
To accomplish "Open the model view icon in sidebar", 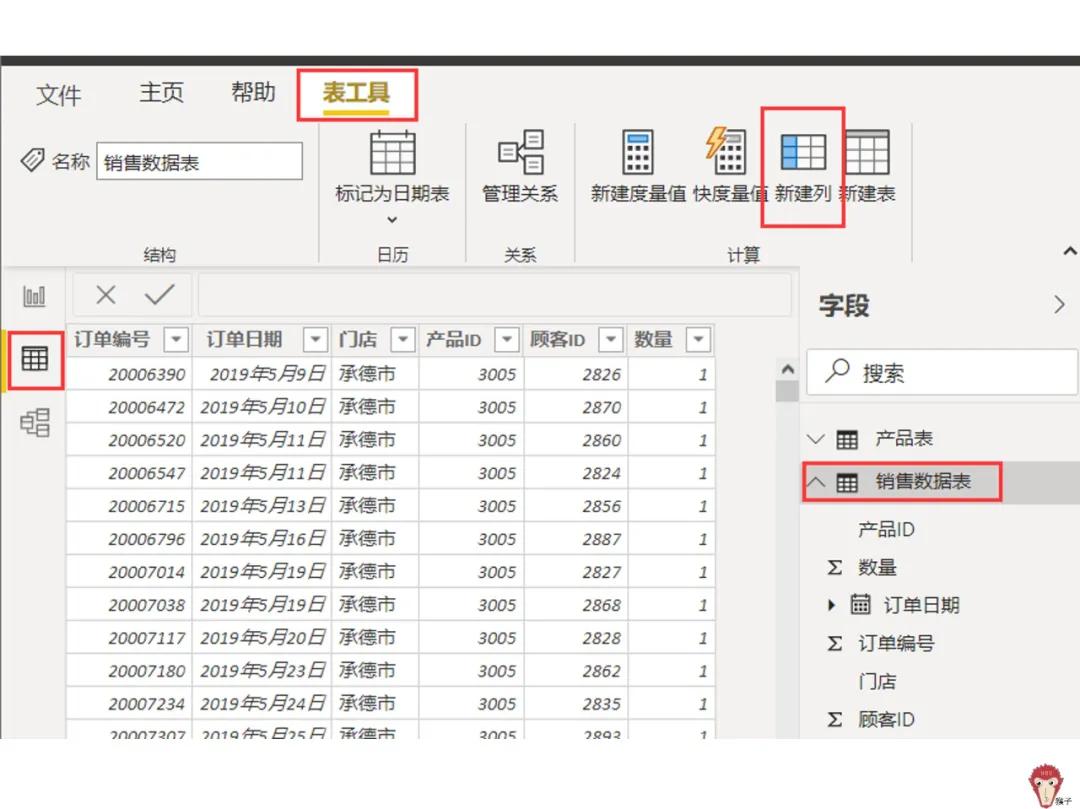I will [35, 423].
